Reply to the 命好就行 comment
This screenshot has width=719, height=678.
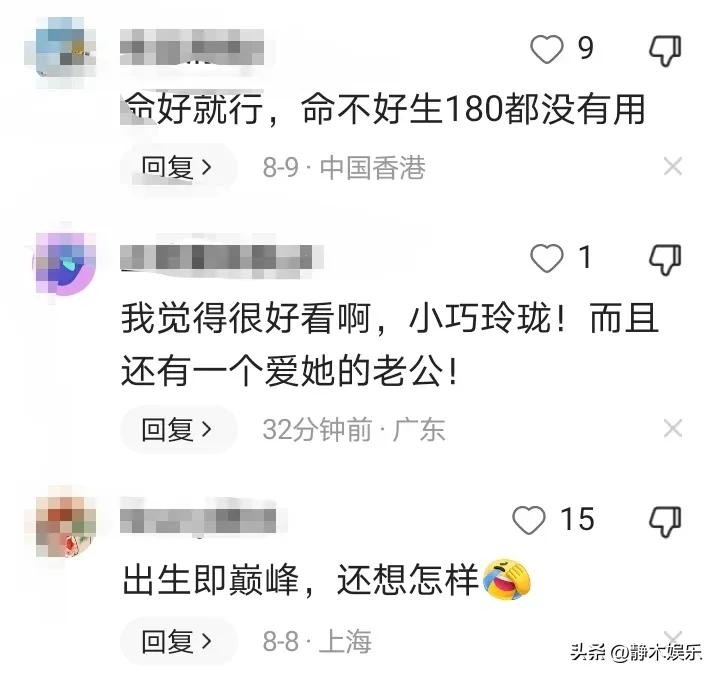click(178, 167)
